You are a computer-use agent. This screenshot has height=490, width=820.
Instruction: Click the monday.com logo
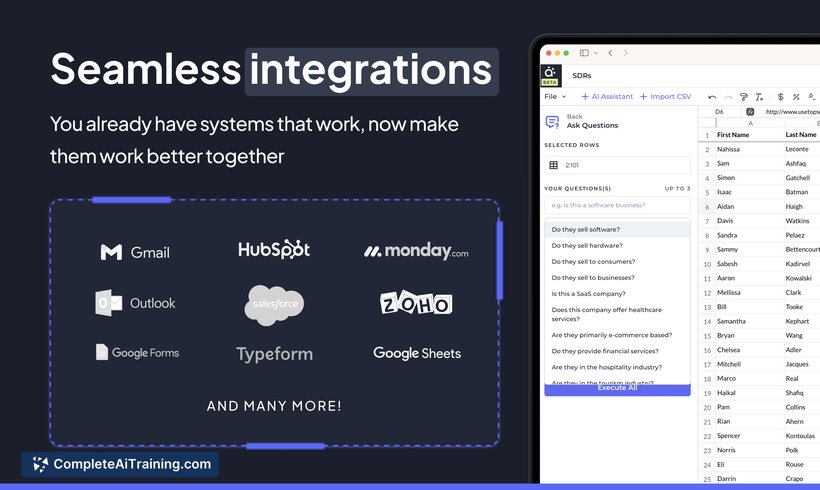click(x=416, y=251)
